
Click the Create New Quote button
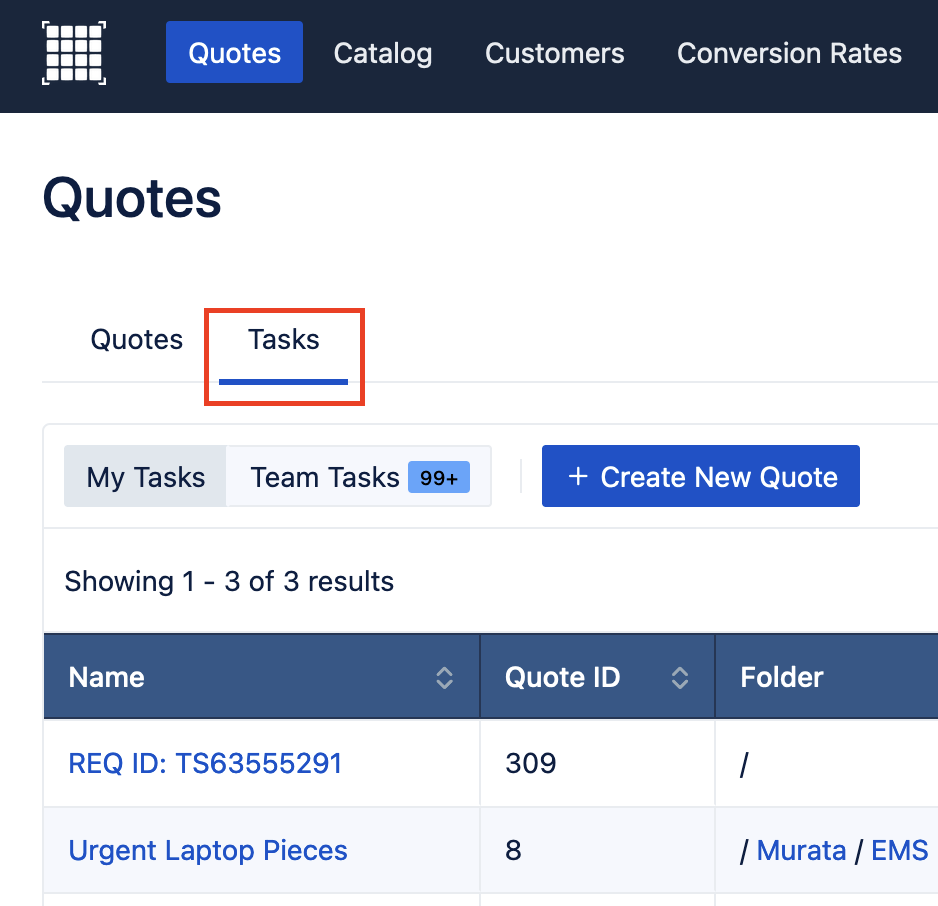tap(701, 476)
